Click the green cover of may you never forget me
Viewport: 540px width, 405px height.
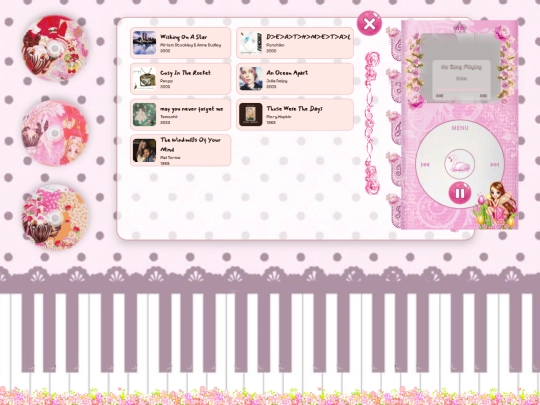point(145,115)
